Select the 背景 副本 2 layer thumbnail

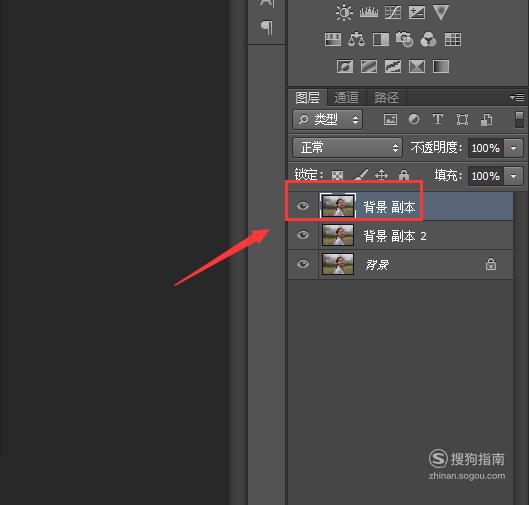[x=338, y=235]
